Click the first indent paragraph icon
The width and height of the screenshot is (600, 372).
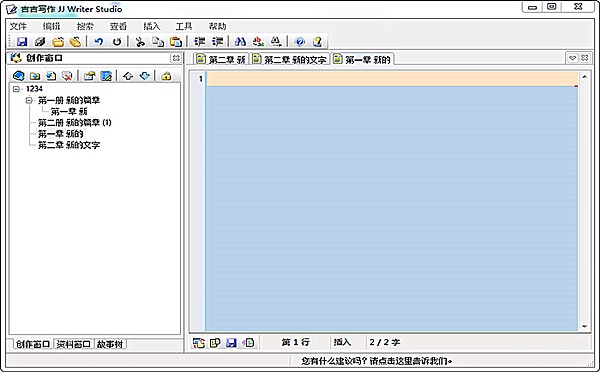point(199,41)
